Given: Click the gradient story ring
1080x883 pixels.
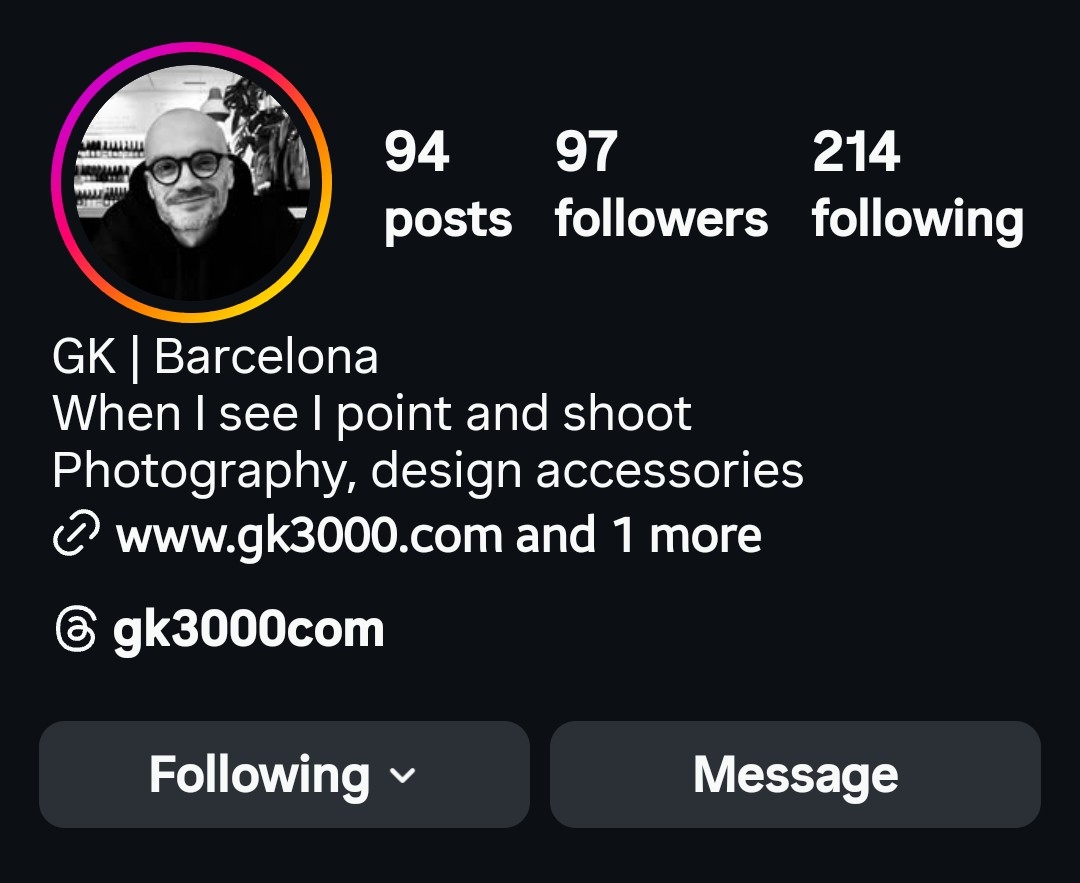Looking at the screenshot, I should (191, 183).
